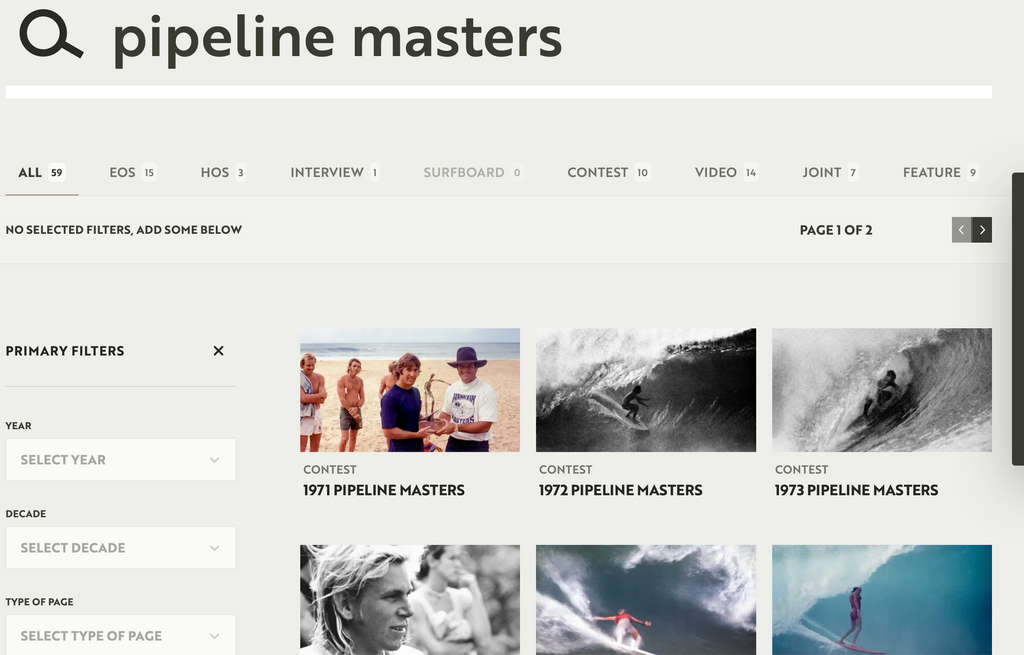Open the 1971 Pipeline Masters link

click(384, 490)
